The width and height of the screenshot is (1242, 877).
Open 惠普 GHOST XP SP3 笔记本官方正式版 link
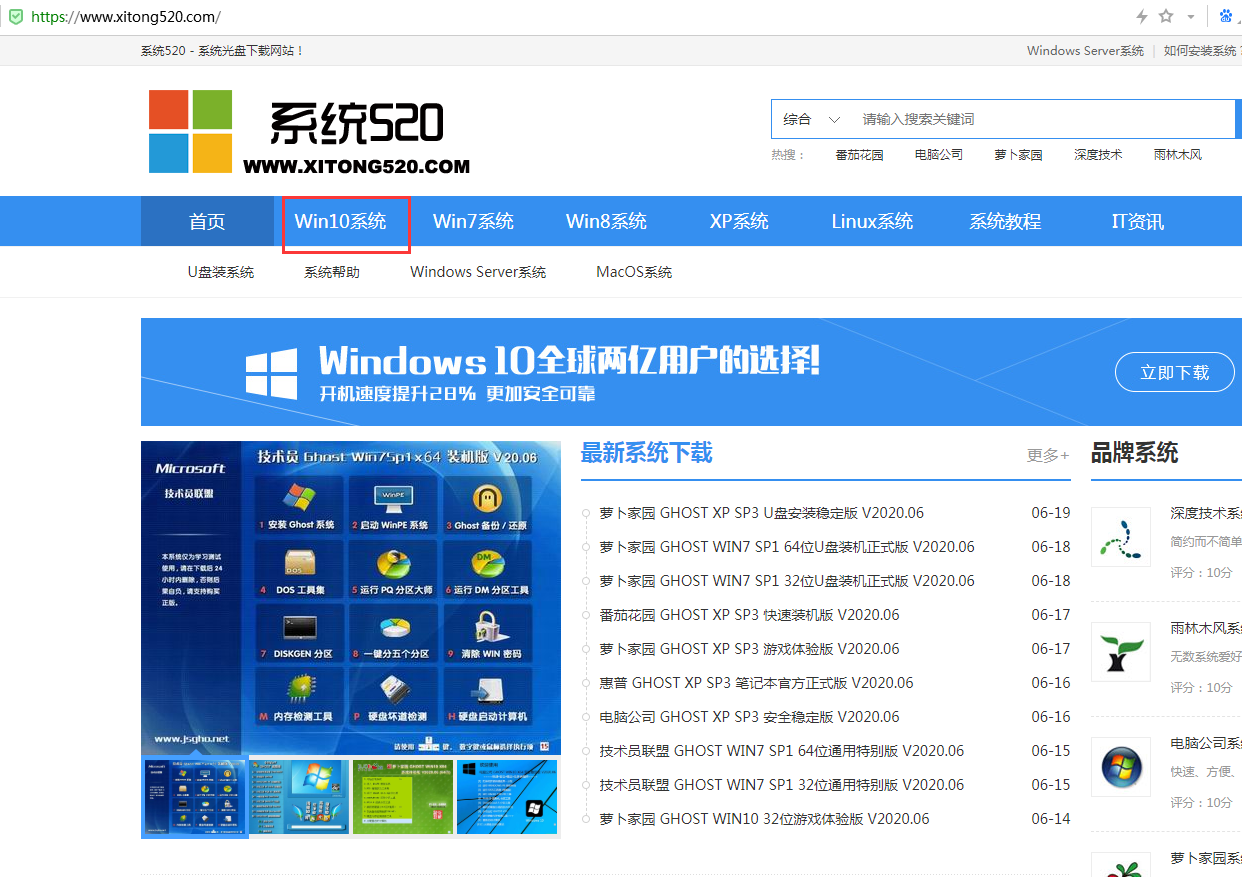pyautogui.click(x=756, y=683)
